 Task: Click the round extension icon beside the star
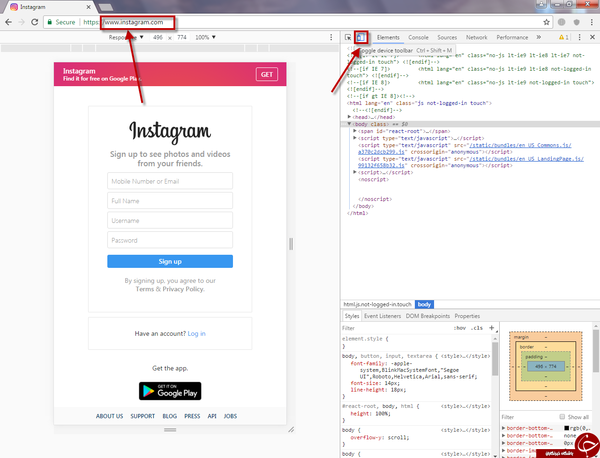[x=561, y=22]
